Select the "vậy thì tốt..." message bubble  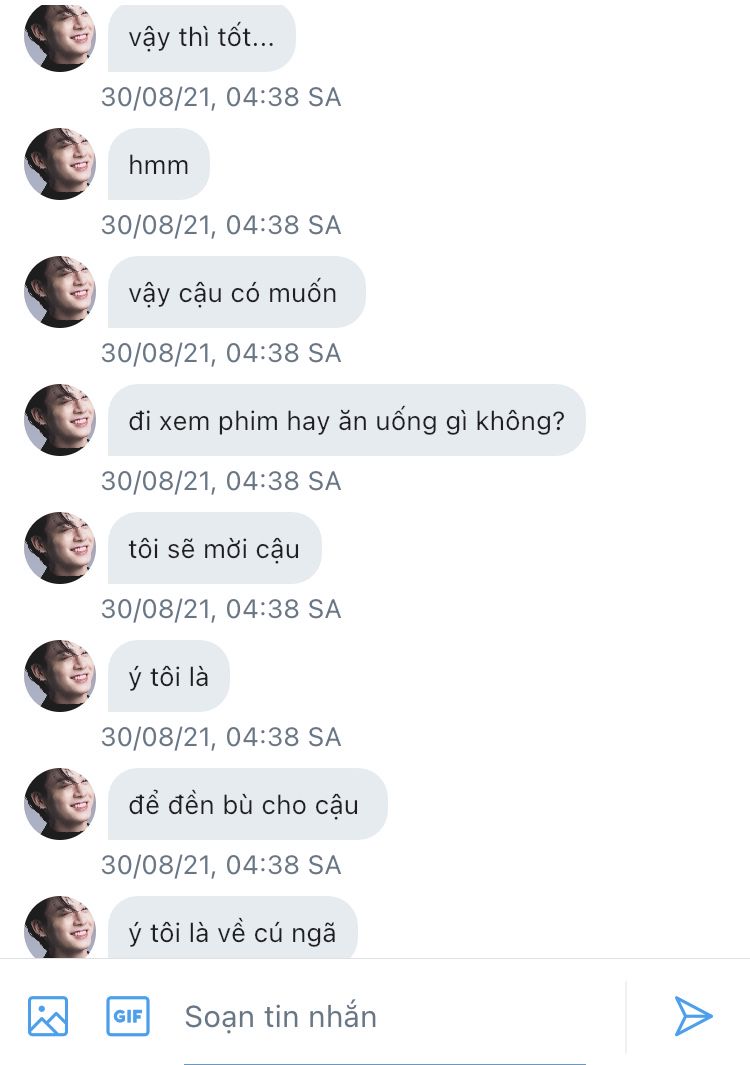point(202,38)
